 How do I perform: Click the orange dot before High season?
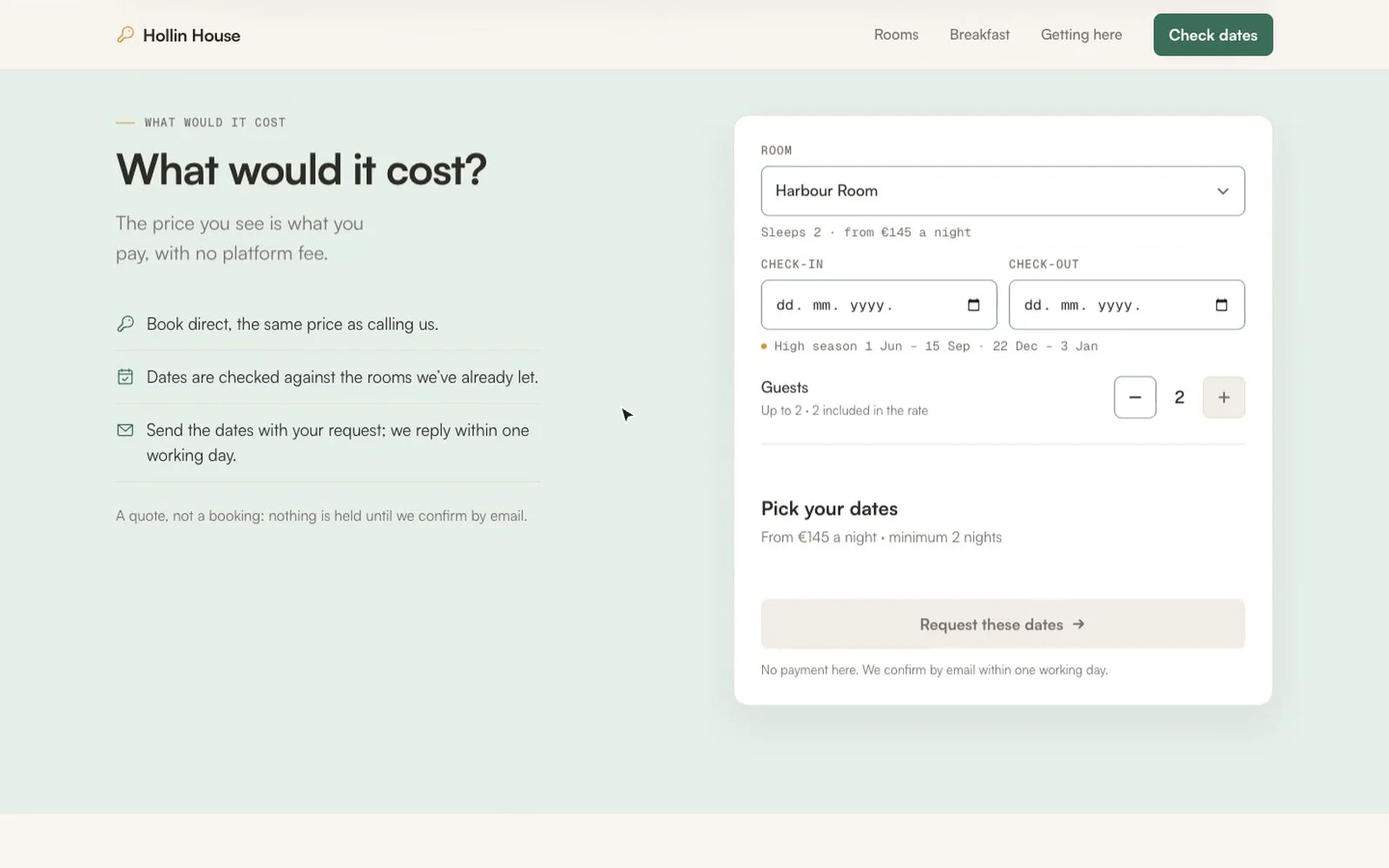[764, 346]
